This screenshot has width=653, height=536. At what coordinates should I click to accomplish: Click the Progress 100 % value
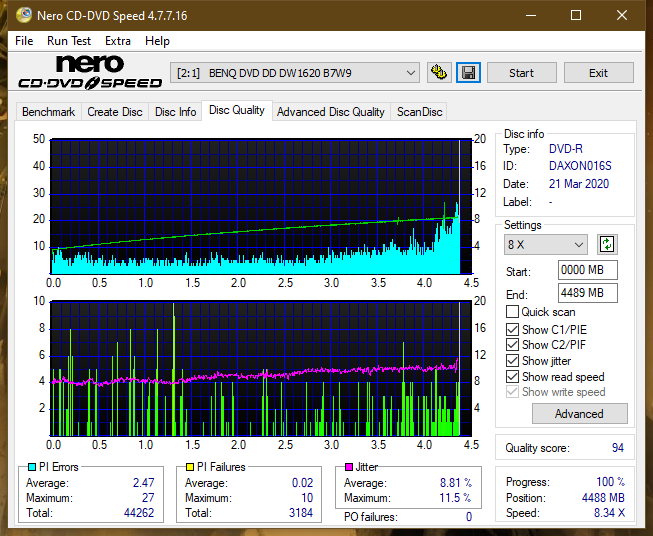click(x=611, y=482)
